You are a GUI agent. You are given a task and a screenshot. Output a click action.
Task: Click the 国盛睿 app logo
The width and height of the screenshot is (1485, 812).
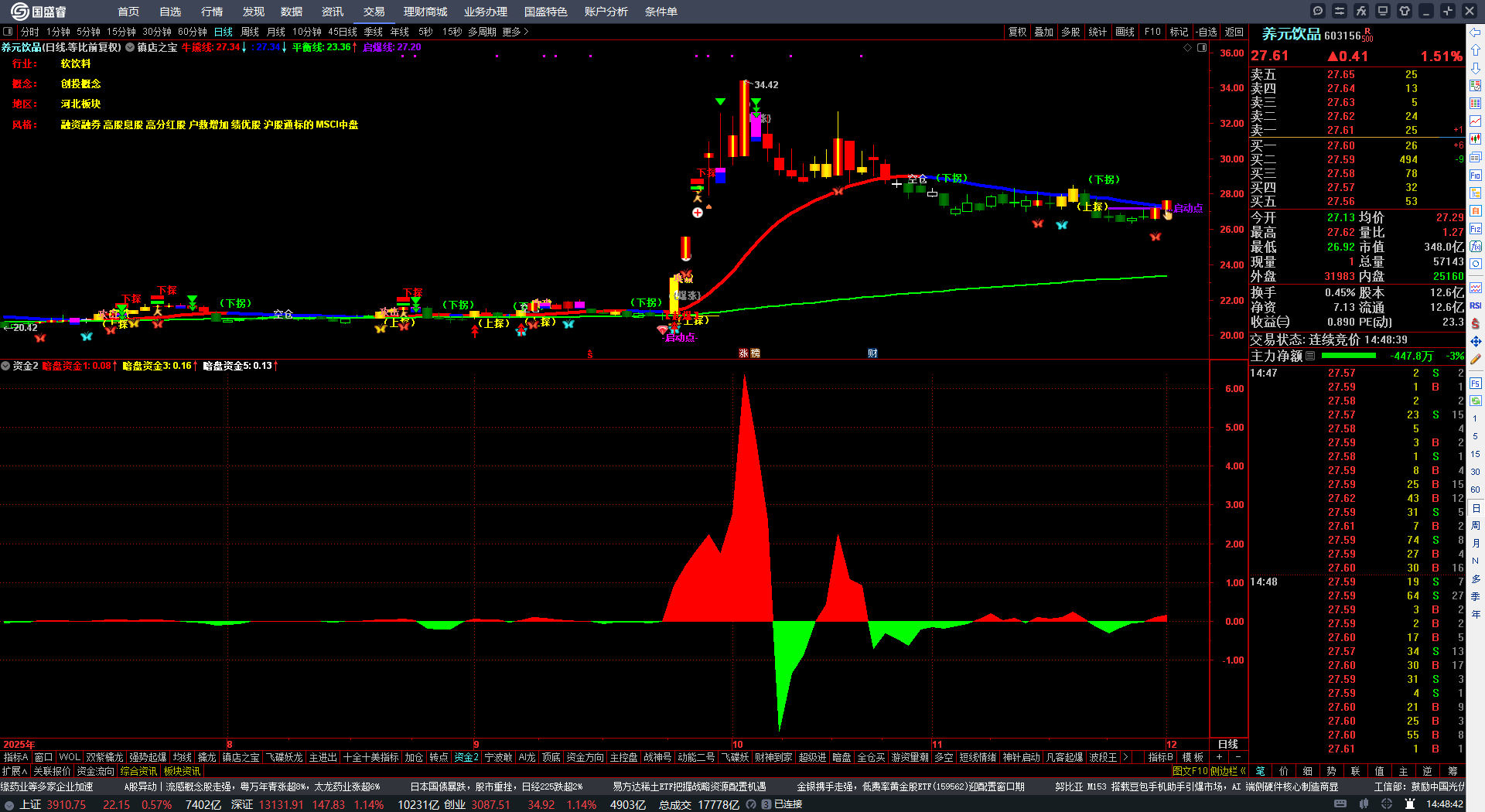39,12
